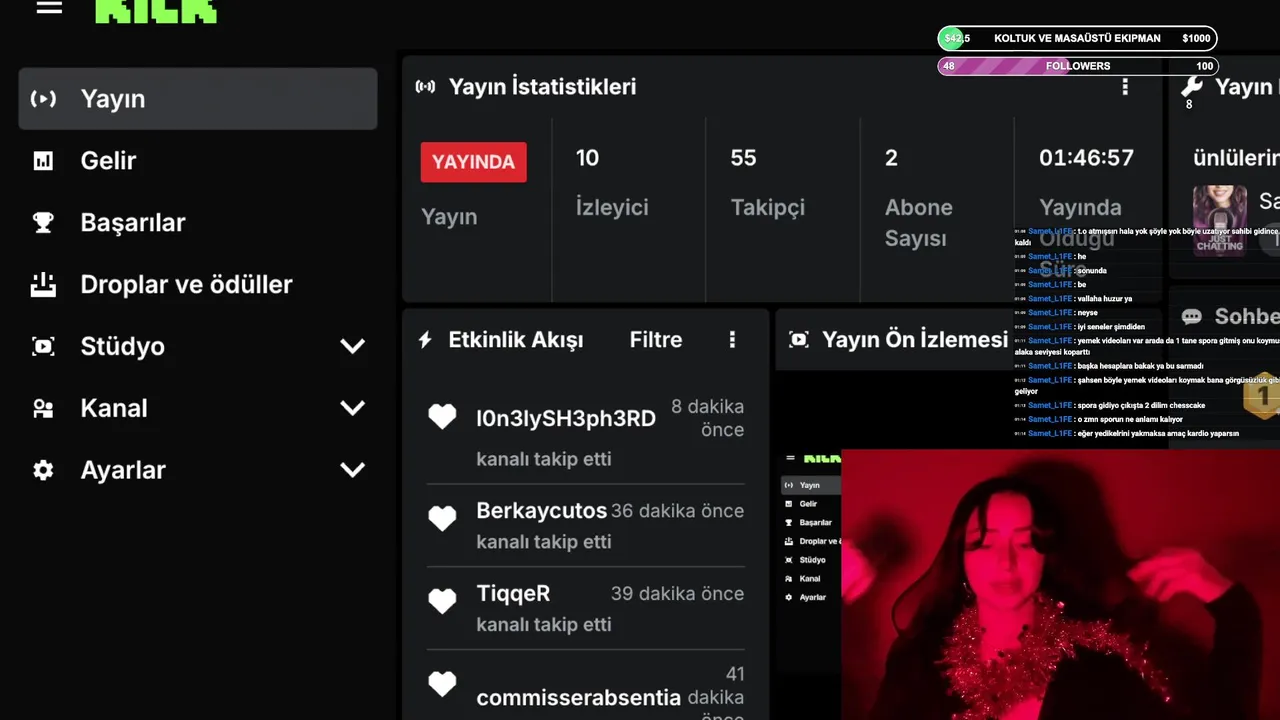This screenshot has height=720, width=1280.
Task: Click the commisserabsentia username
Action: click(x=578, y=698)
